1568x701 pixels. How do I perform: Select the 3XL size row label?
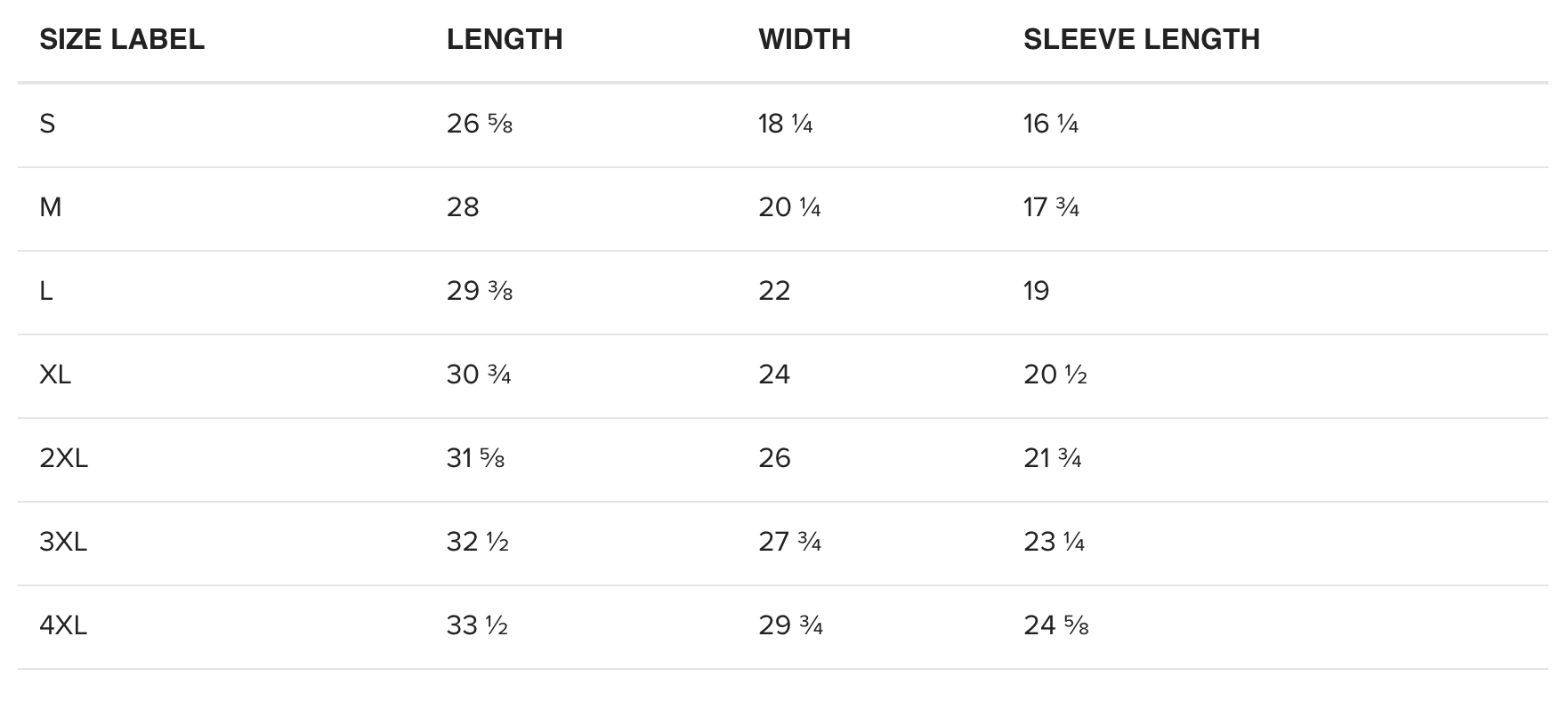coord(63,542)
